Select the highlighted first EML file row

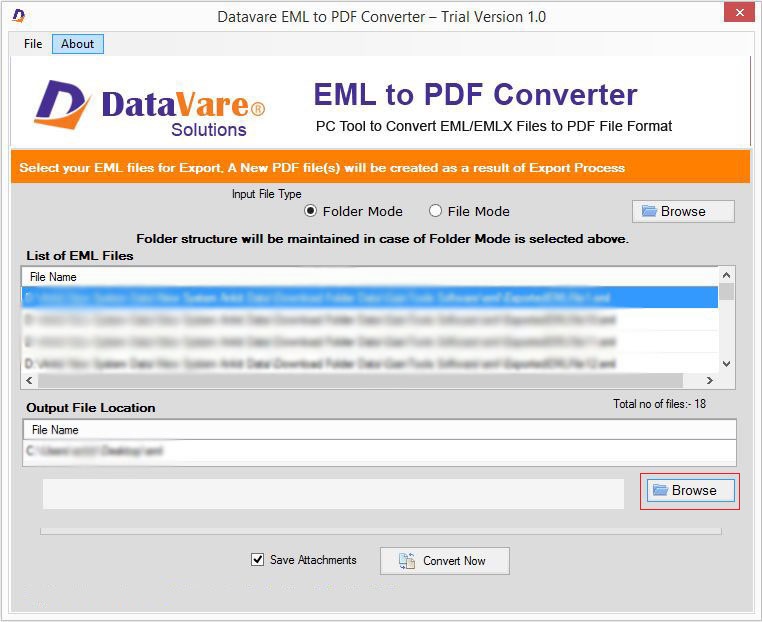pyautogui.click(x=370, y=297)
